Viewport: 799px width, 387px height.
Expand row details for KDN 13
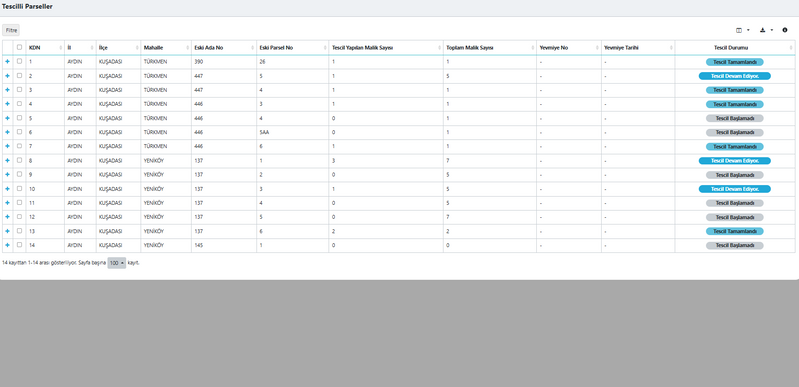7,231
